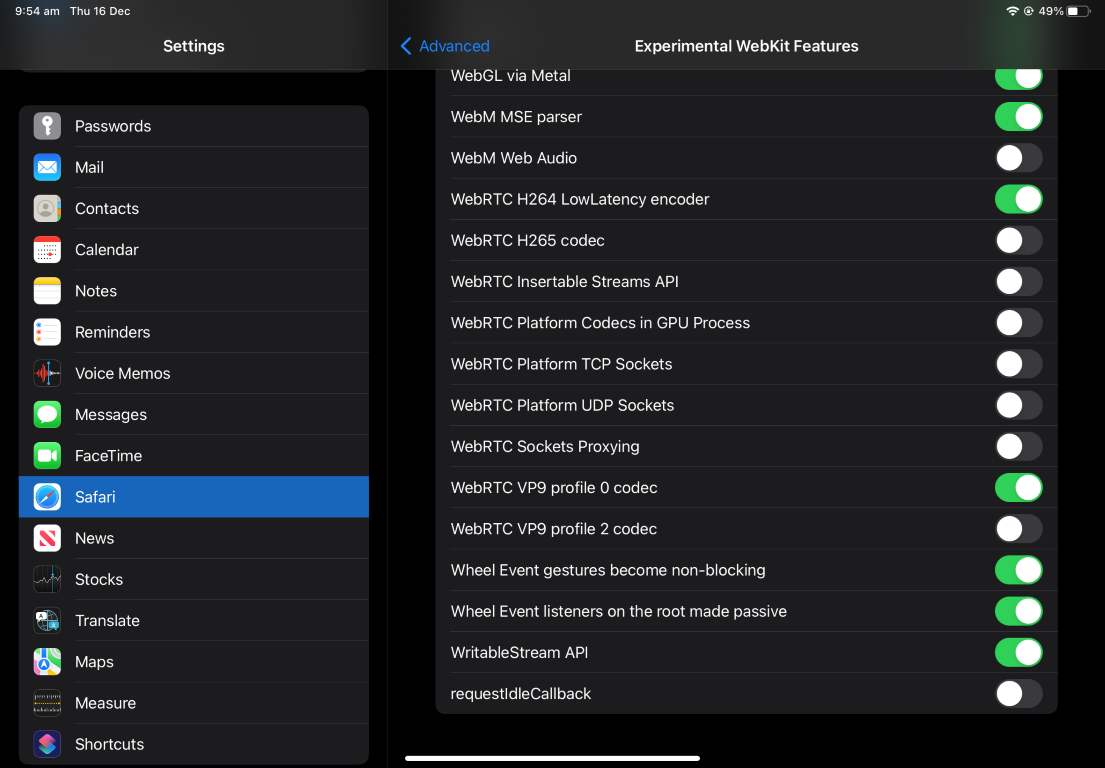The image size is (1105, 768).
Task: Tap the Experimental WebKit Features title
Action: pos(746,46)
